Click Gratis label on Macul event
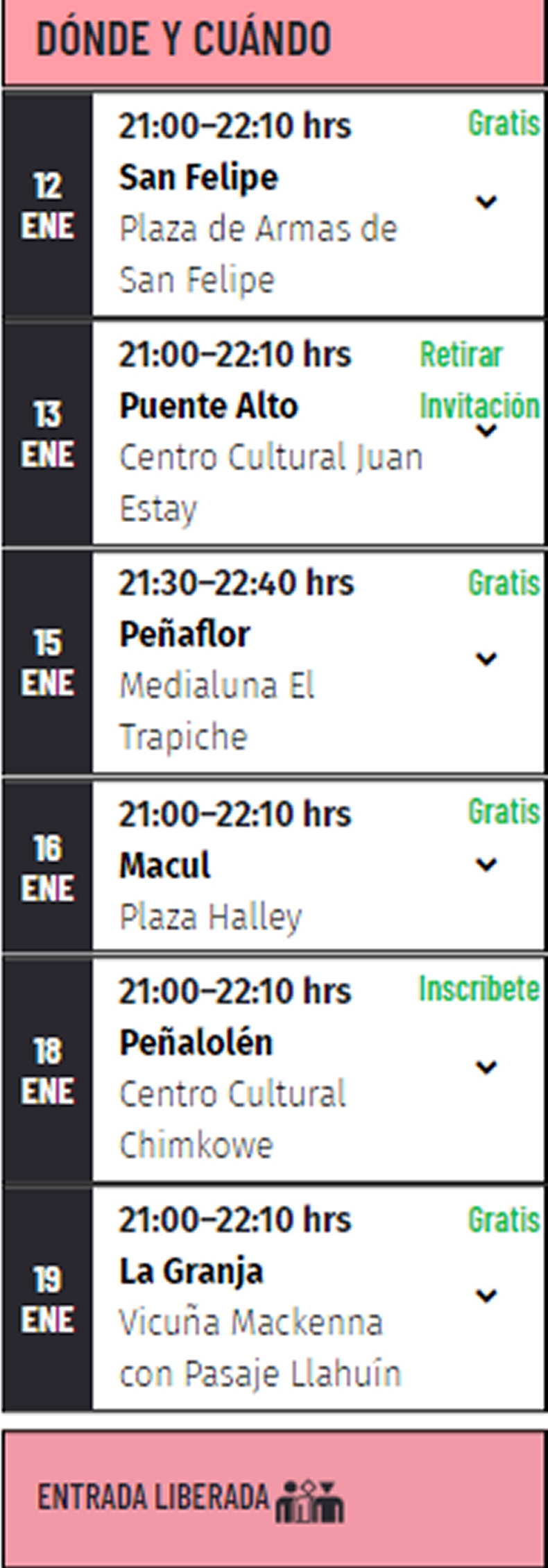 [504, 811]
